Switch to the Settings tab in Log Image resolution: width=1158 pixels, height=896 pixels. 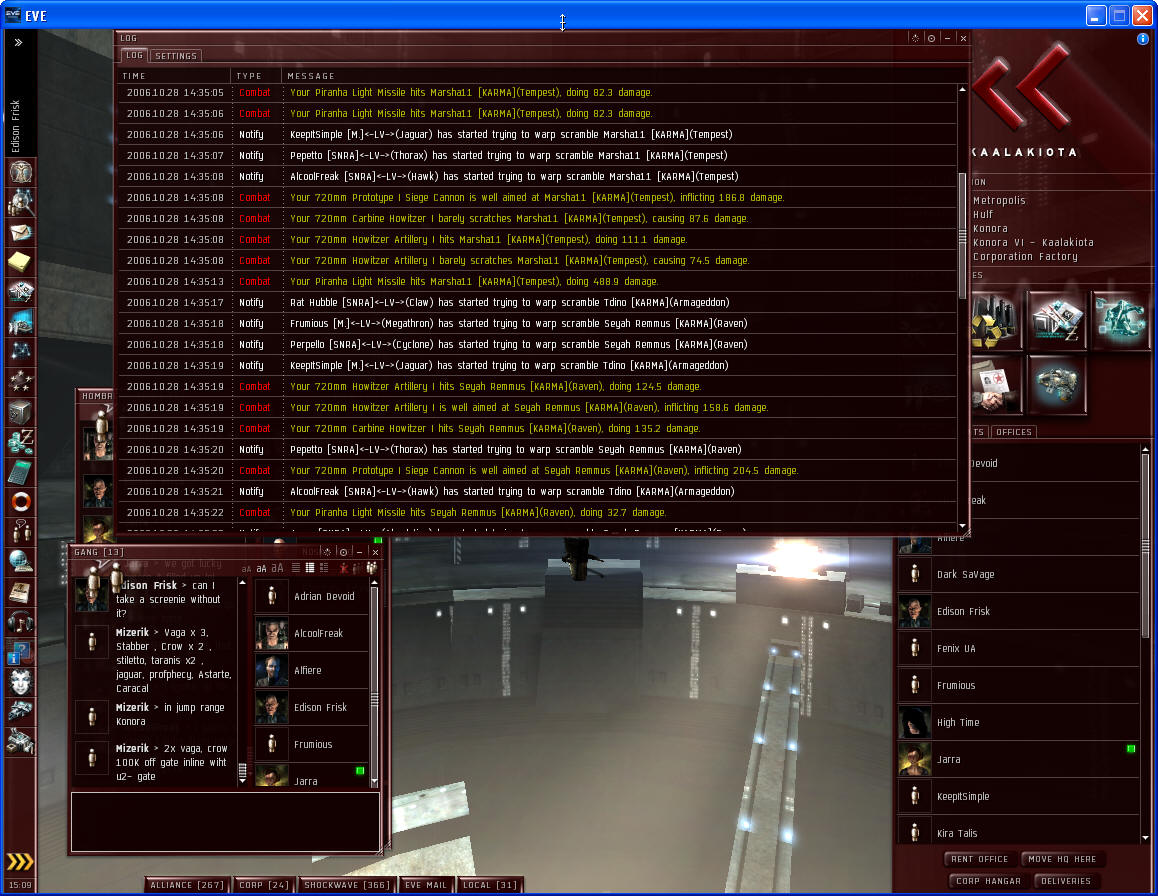(176, 56)
